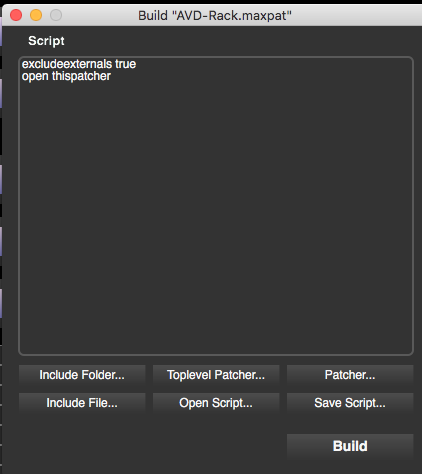The width and height of the screenshot is (422, 474).
Task: Click empty area of Script text box
Action: tap(216, 217)
